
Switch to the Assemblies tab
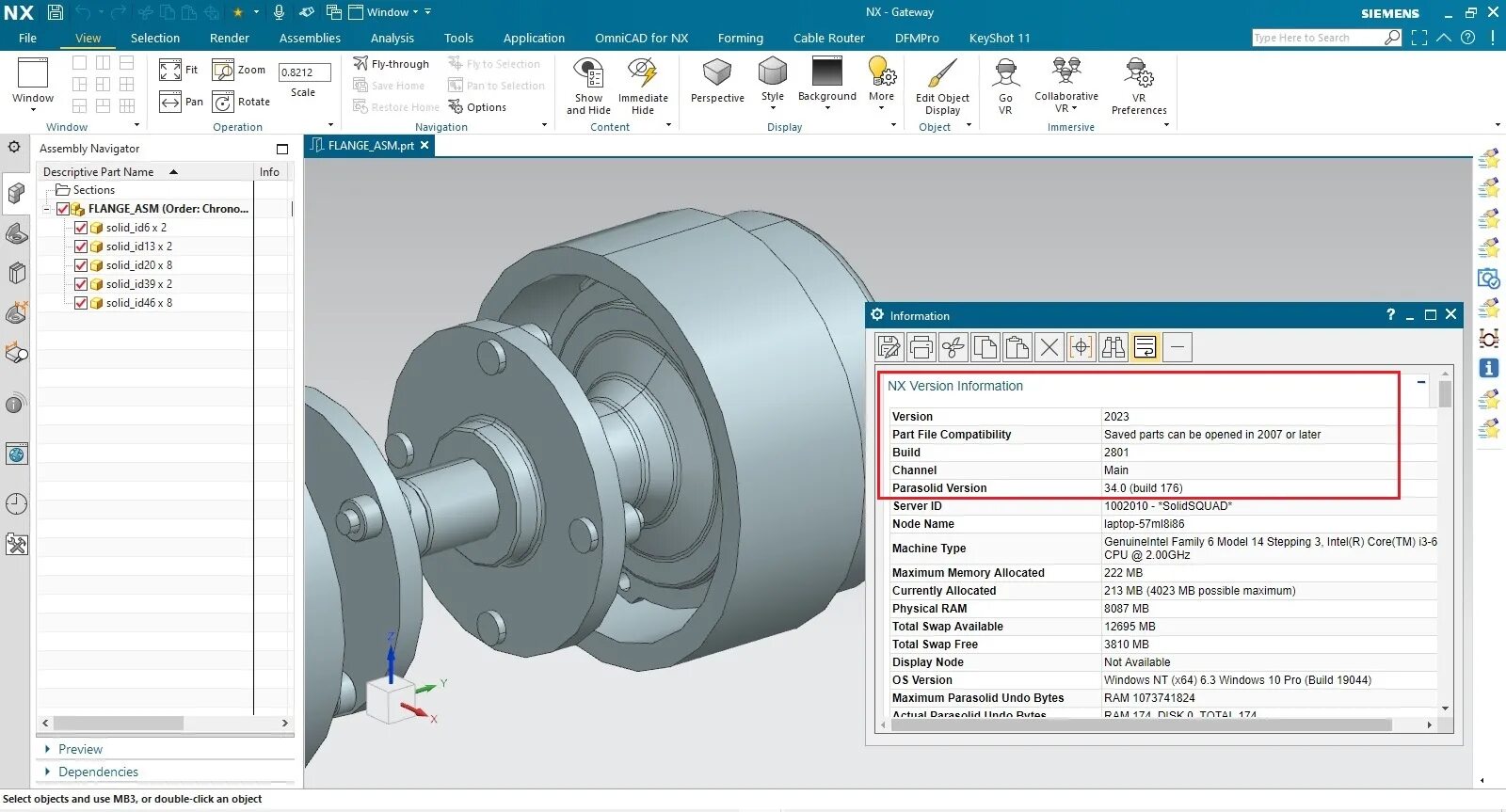[x=310, y=38]
